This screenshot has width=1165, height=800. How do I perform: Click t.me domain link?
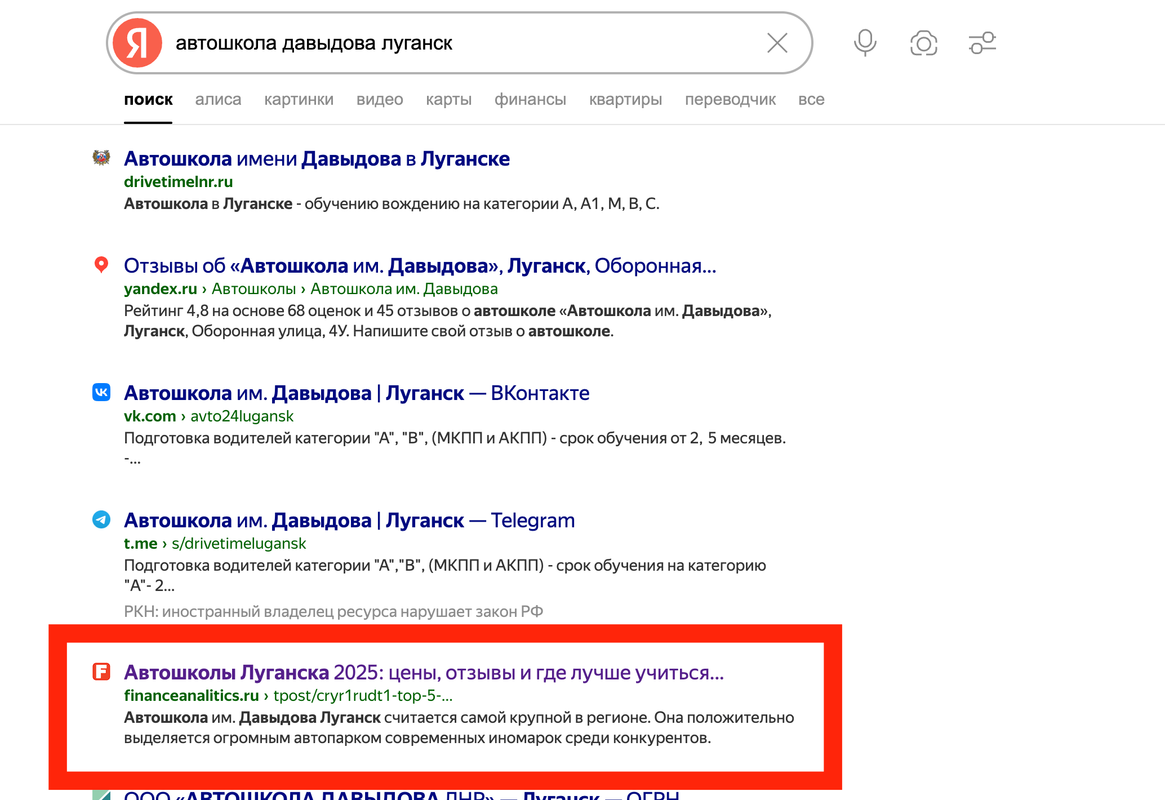pyautogui.click(x=140, y=544)
